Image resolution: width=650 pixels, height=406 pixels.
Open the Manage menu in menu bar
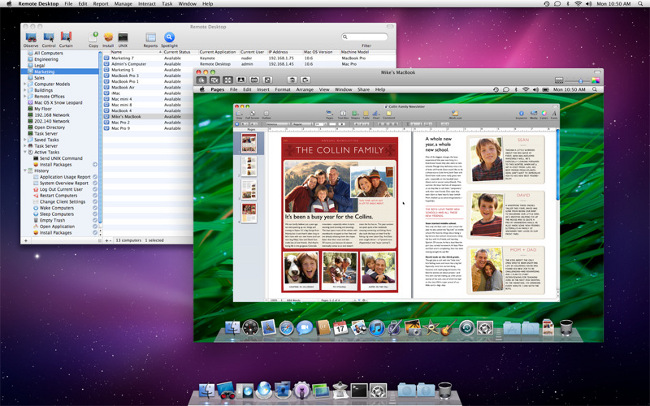pos(123,5)
